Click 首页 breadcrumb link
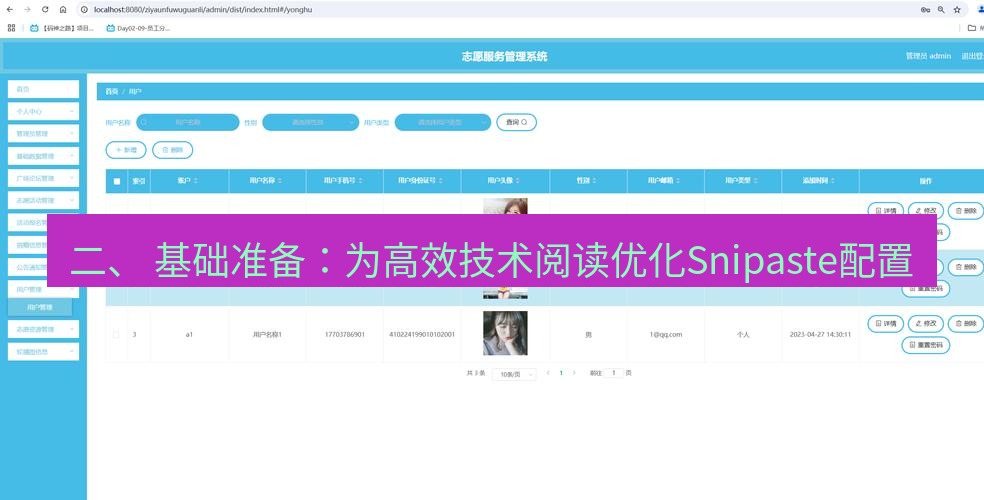The width and height of the screenshot is (984, 500). tap(112, 92)
